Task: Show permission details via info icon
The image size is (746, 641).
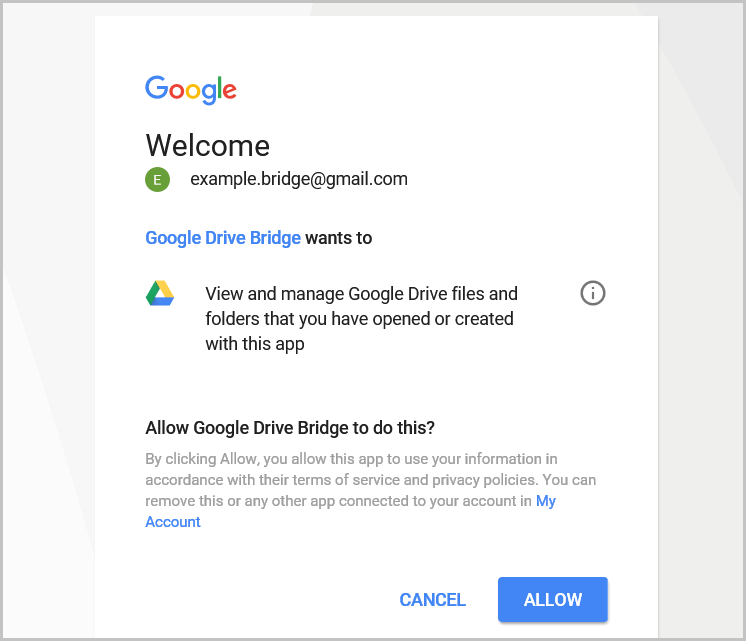Action: (592, 293)
